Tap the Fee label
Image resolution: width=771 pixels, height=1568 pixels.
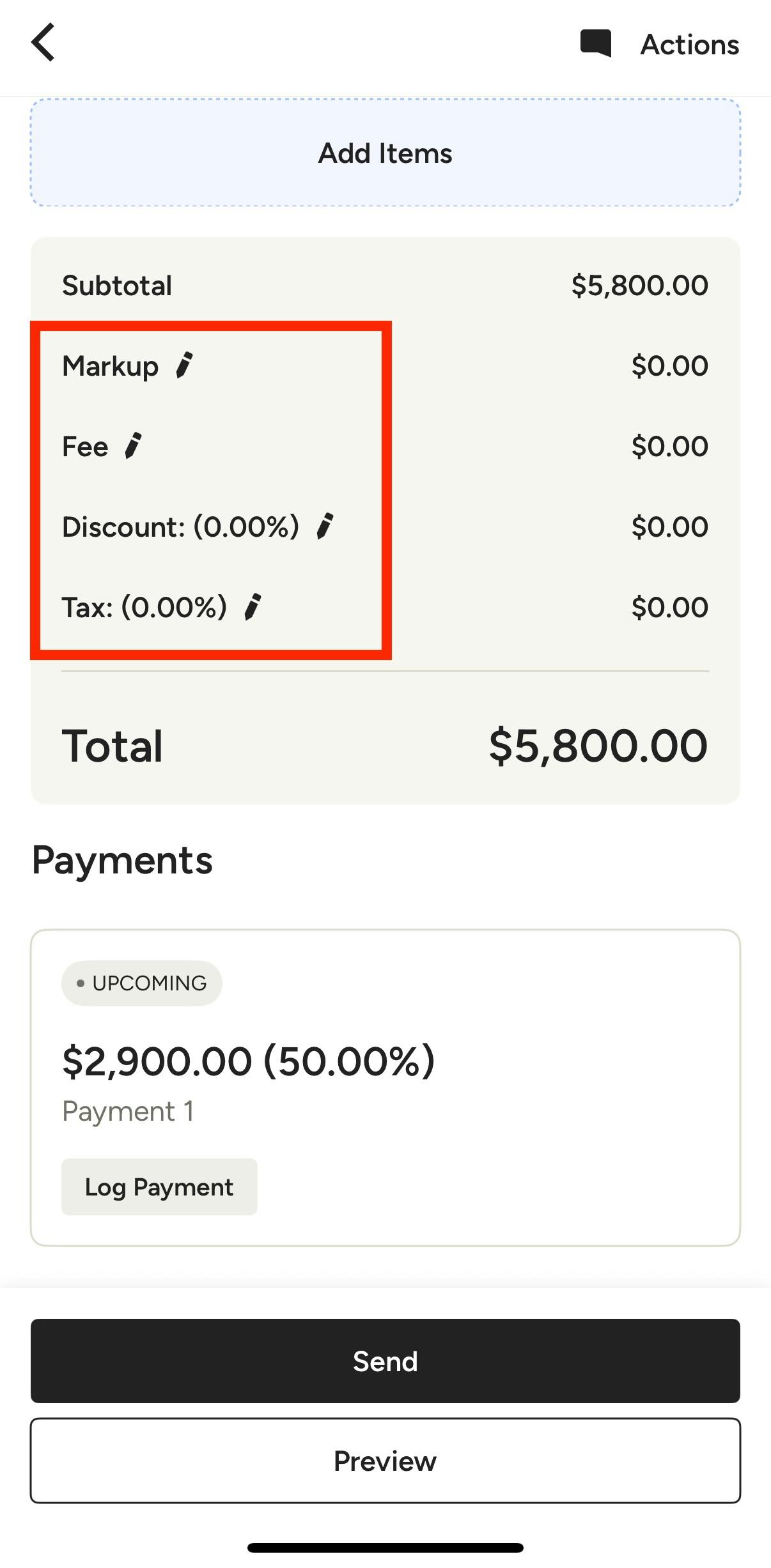pyautogui.click(x=85, y=447)
